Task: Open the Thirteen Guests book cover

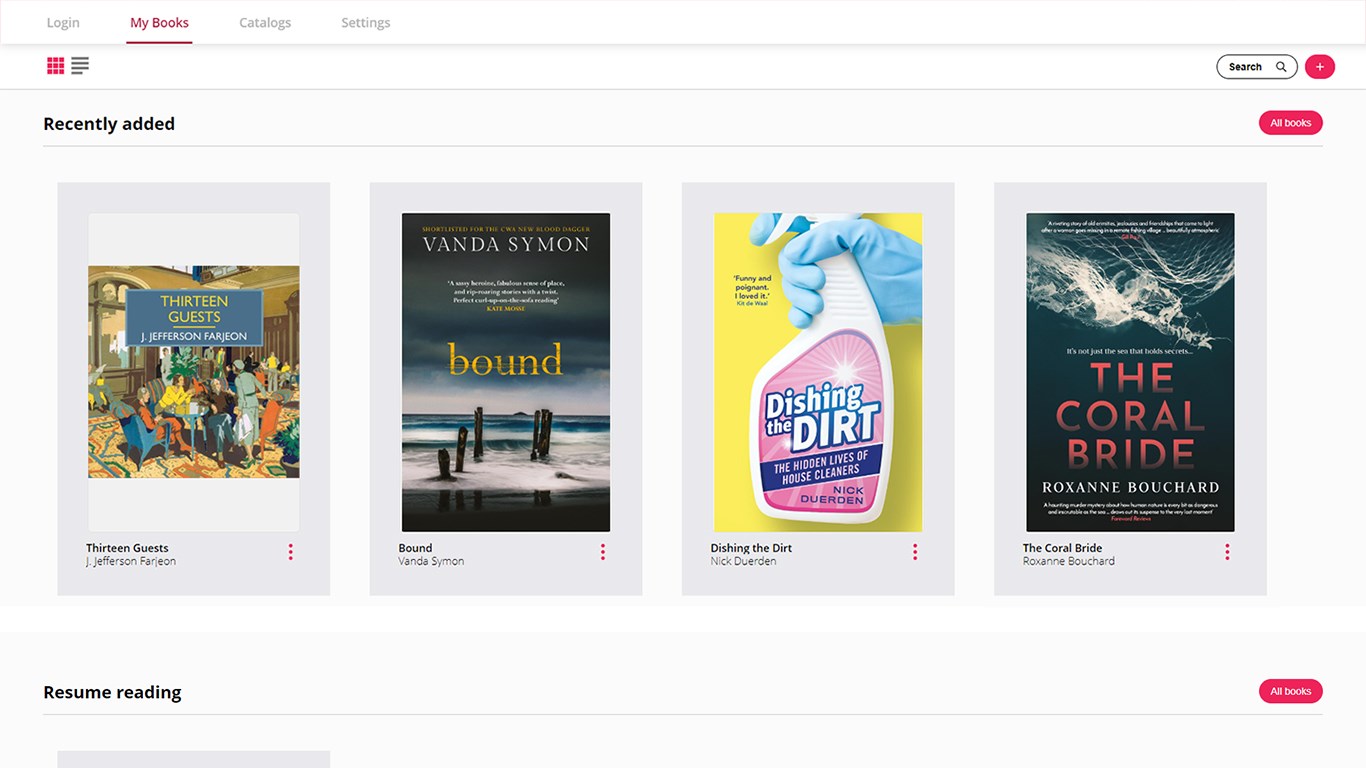Action: (x=194, y=372)
